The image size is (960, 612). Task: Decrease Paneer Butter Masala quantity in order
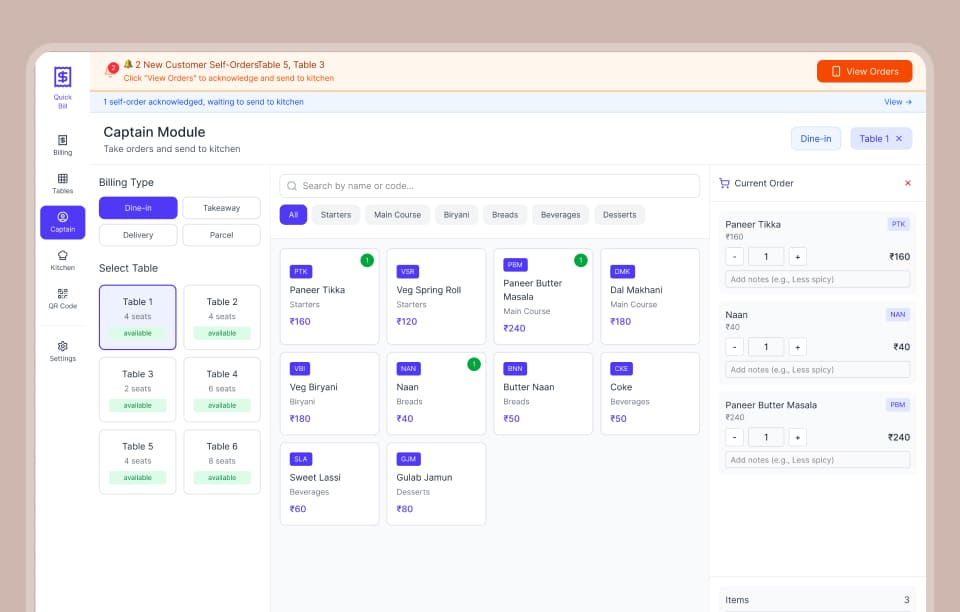[734, 438]
